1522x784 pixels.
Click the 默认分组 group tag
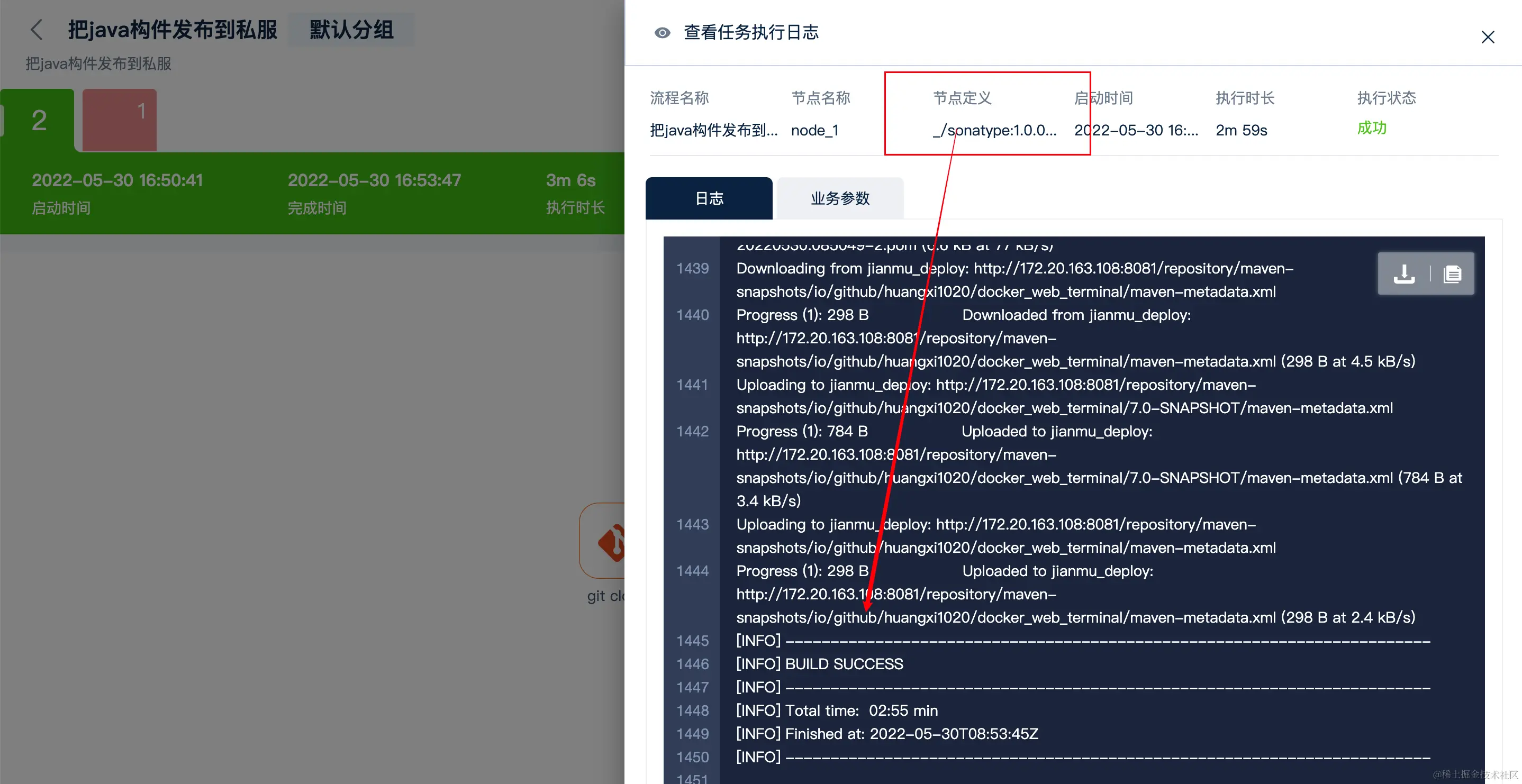pyautogui.click(x=351, y=30)
